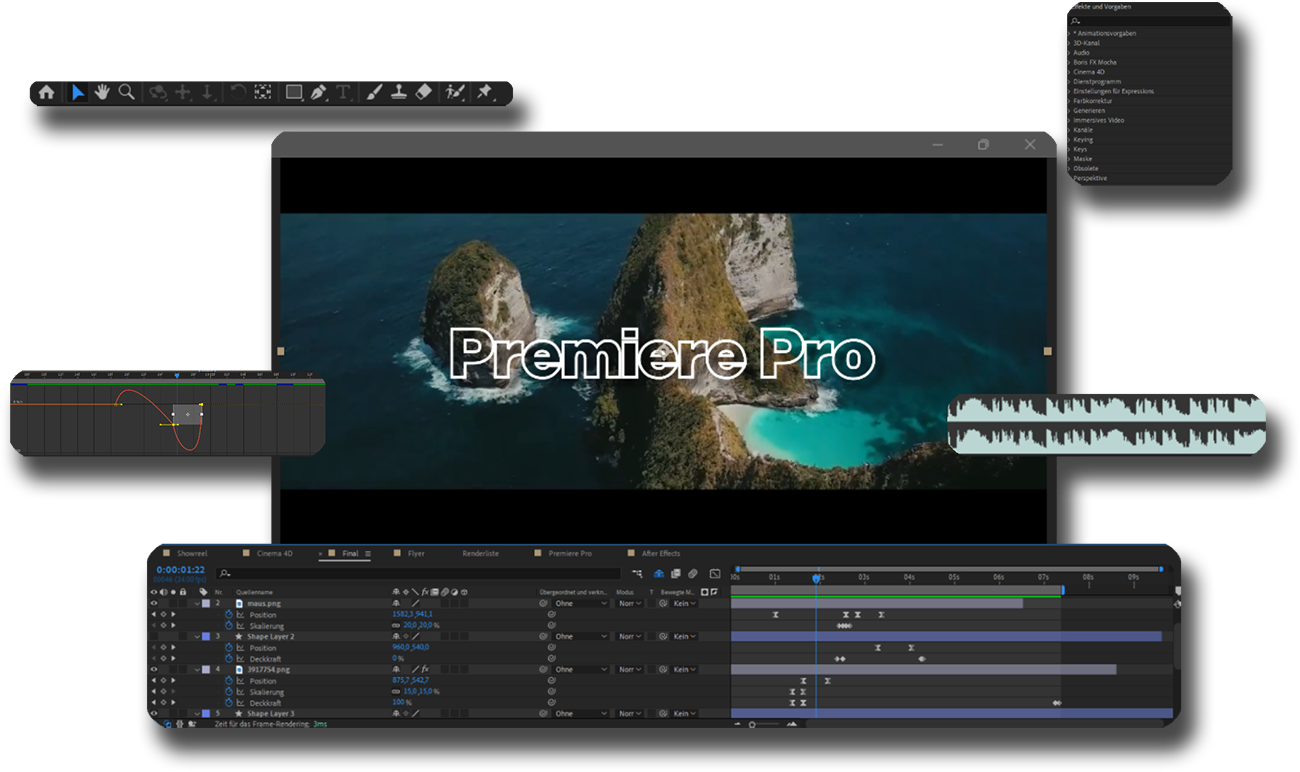Open the Renderliste tab
Image resolution: width=1300 pixels, height=772 pixels.
(x=480, y=553)
